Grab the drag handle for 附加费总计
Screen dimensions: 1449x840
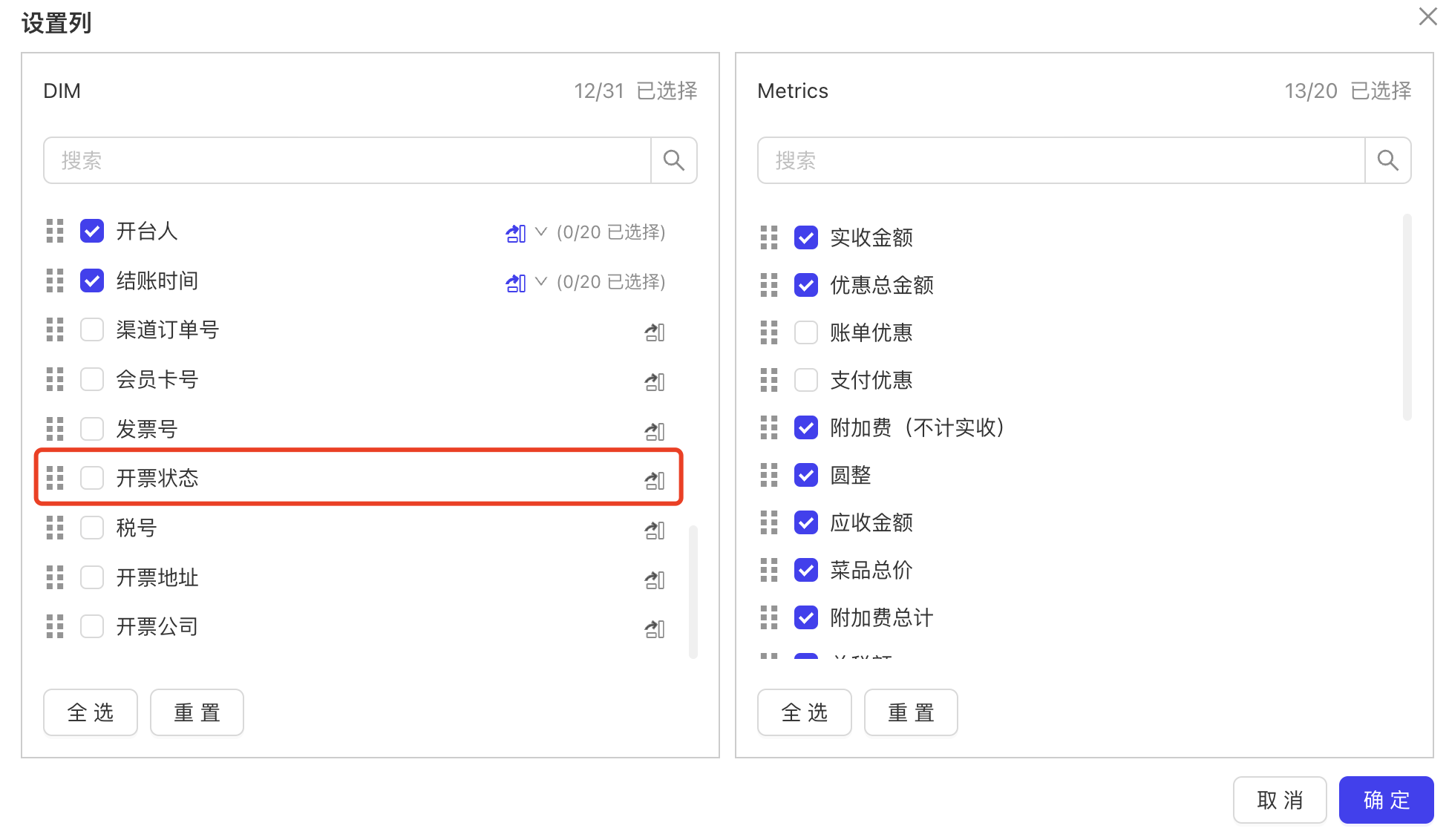click(x=769, y=617)
